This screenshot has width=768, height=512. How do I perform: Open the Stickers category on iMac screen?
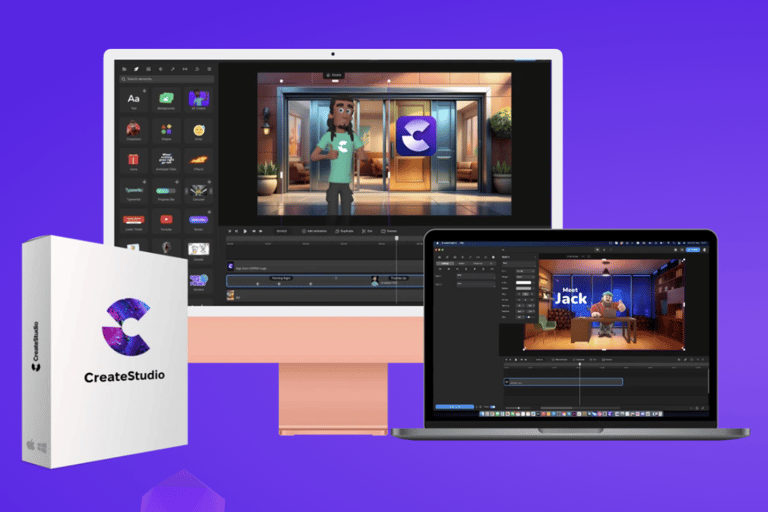pos(198,282)
